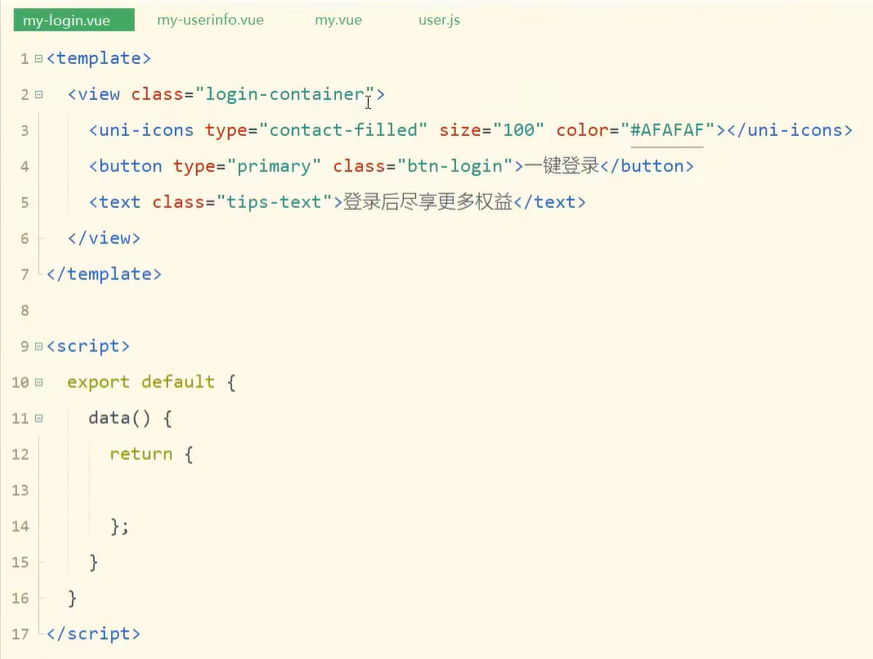Image resolution: width=873 pixels, height=659 pixels.
Task: Click the closing </script> tag
Action: click(94, 634)
